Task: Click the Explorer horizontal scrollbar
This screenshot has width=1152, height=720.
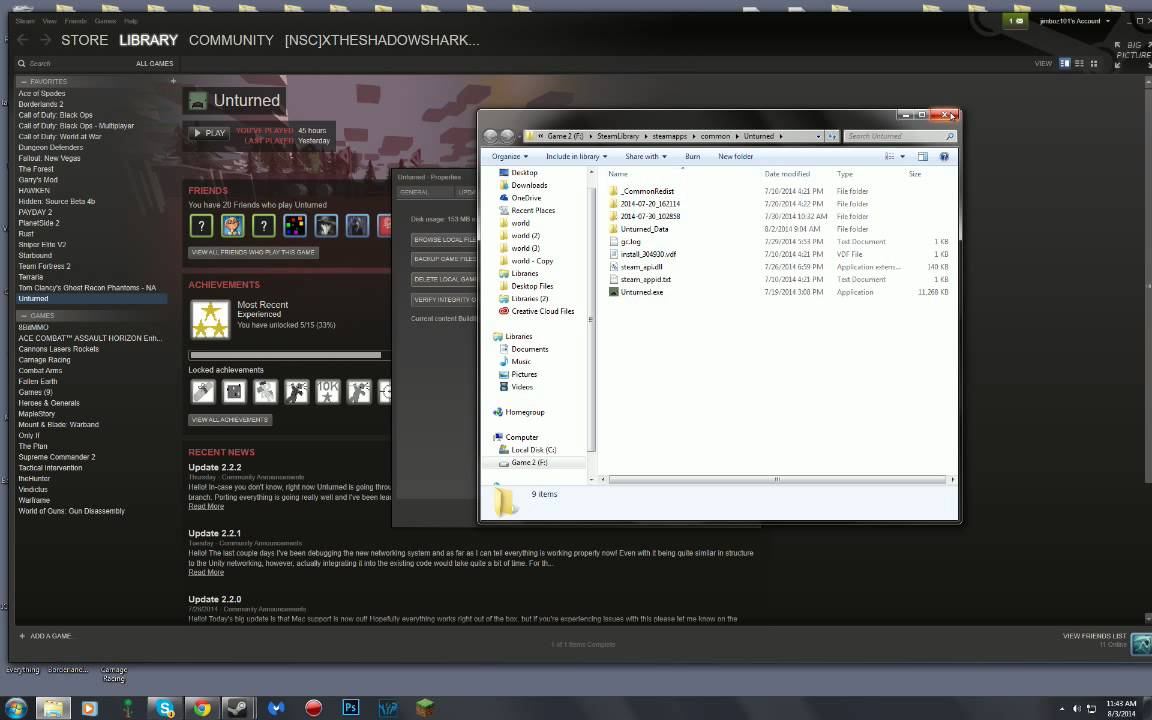Action: [777, 479]
